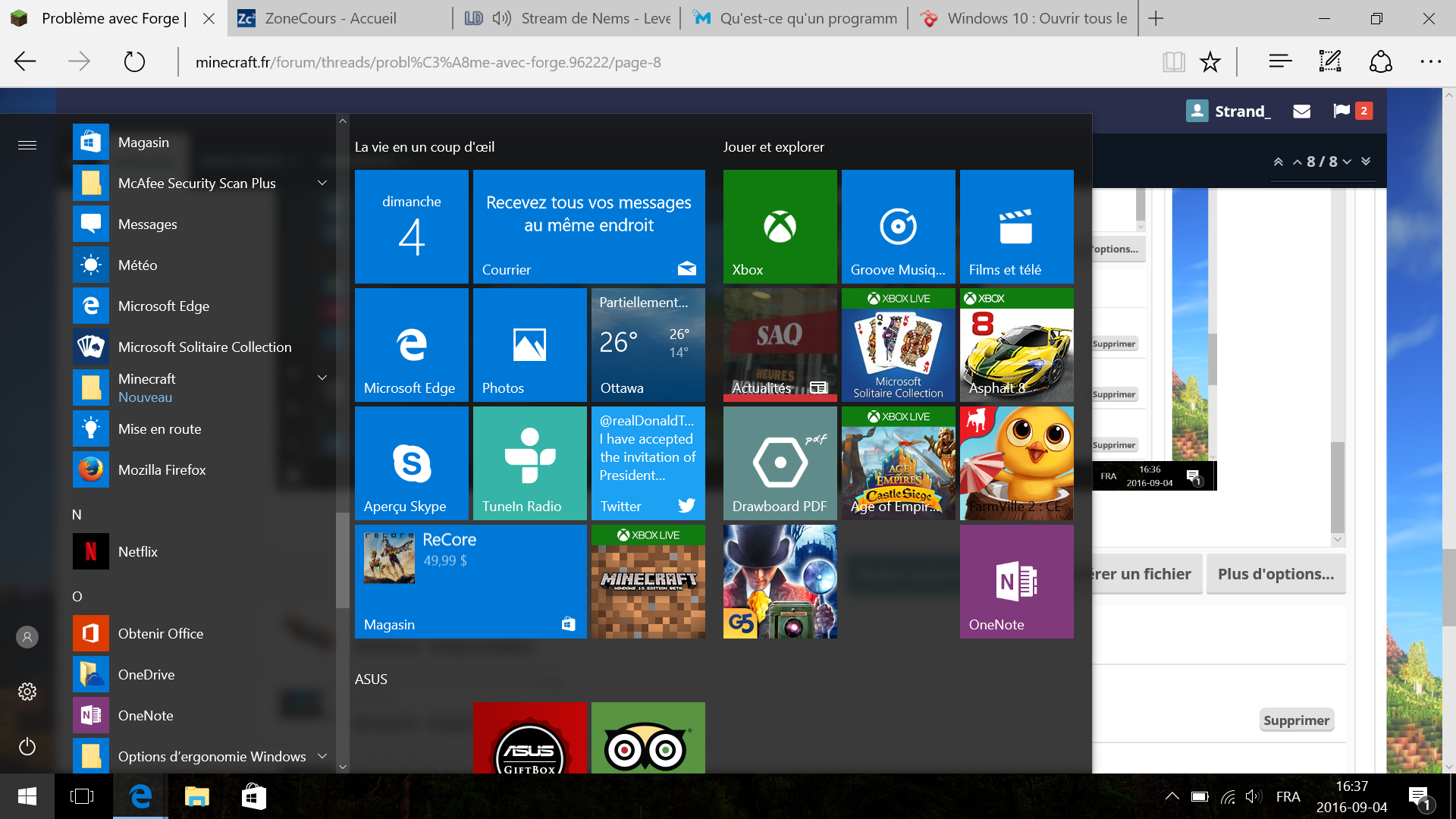Open the Courrier mail tile
The image size is (1456, 819).
coord(588,226)
